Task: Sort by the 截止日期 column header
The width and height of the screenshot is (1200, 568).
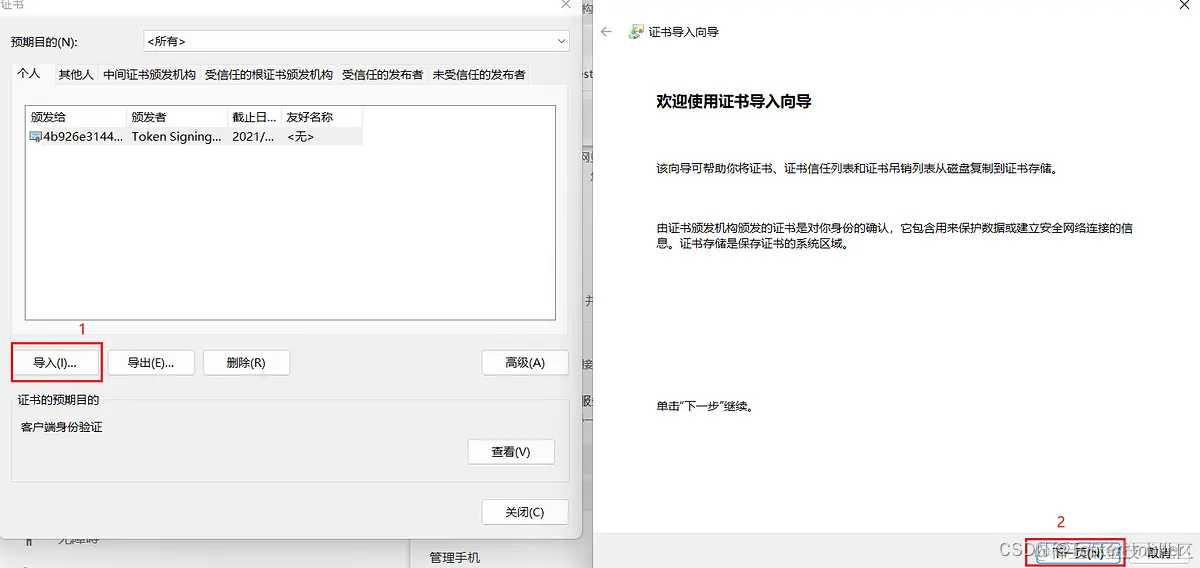Action: click(254, 117)
